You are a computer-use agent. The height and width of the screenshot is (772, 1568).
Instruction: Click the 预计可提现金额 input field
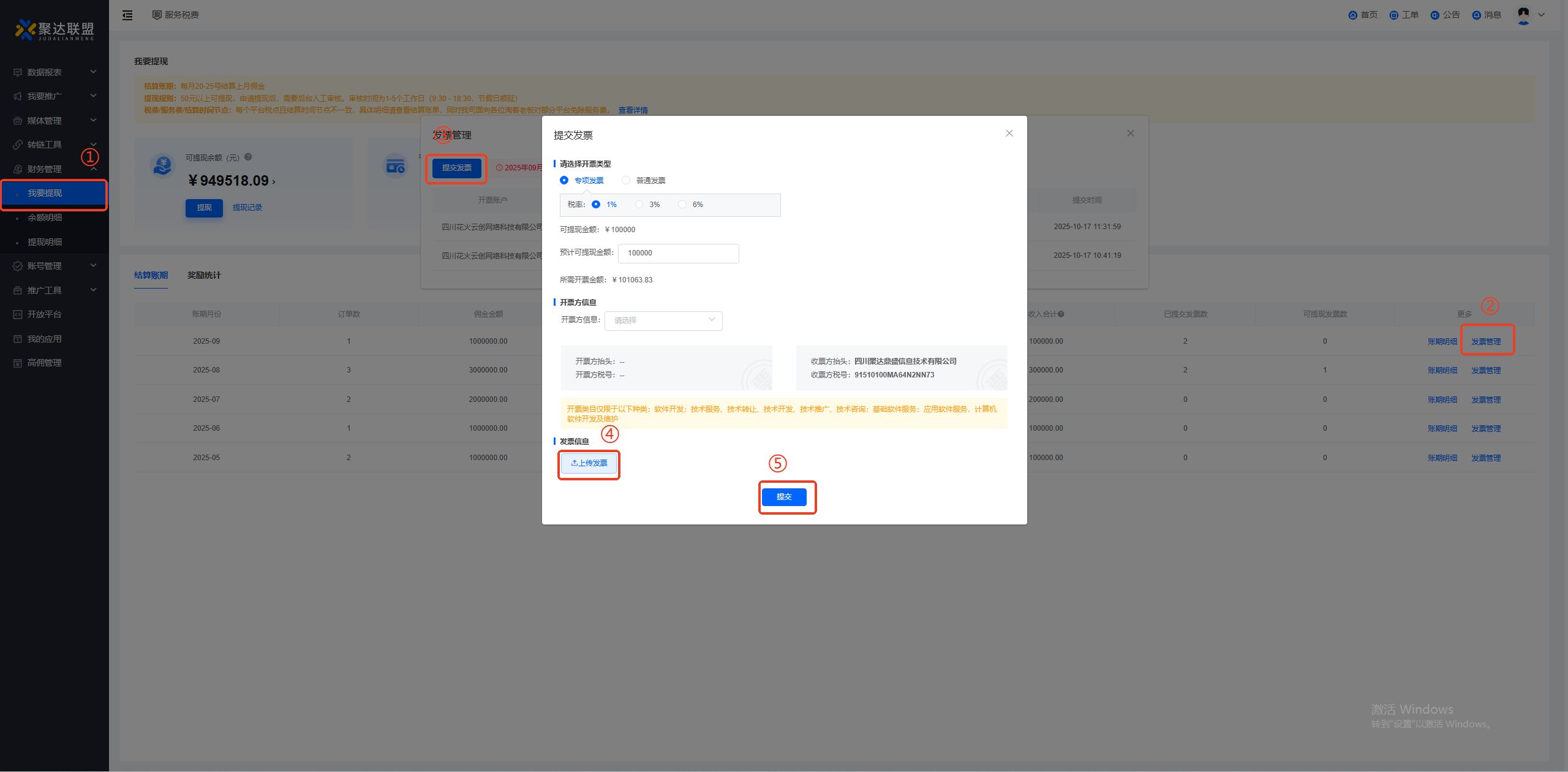[678, 253]
